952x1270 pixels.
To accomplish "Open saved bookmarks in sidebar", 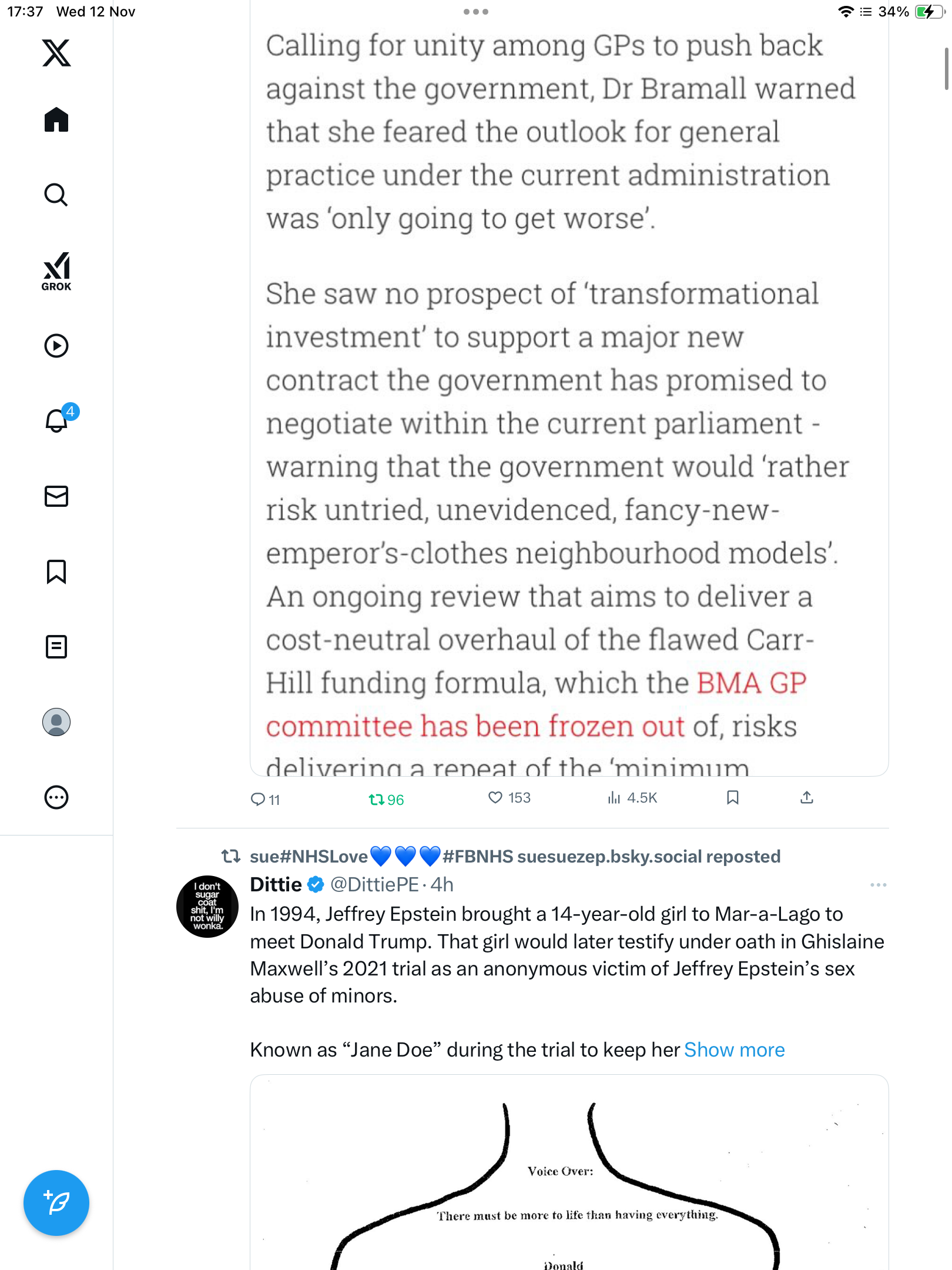I will click(56, 571).
